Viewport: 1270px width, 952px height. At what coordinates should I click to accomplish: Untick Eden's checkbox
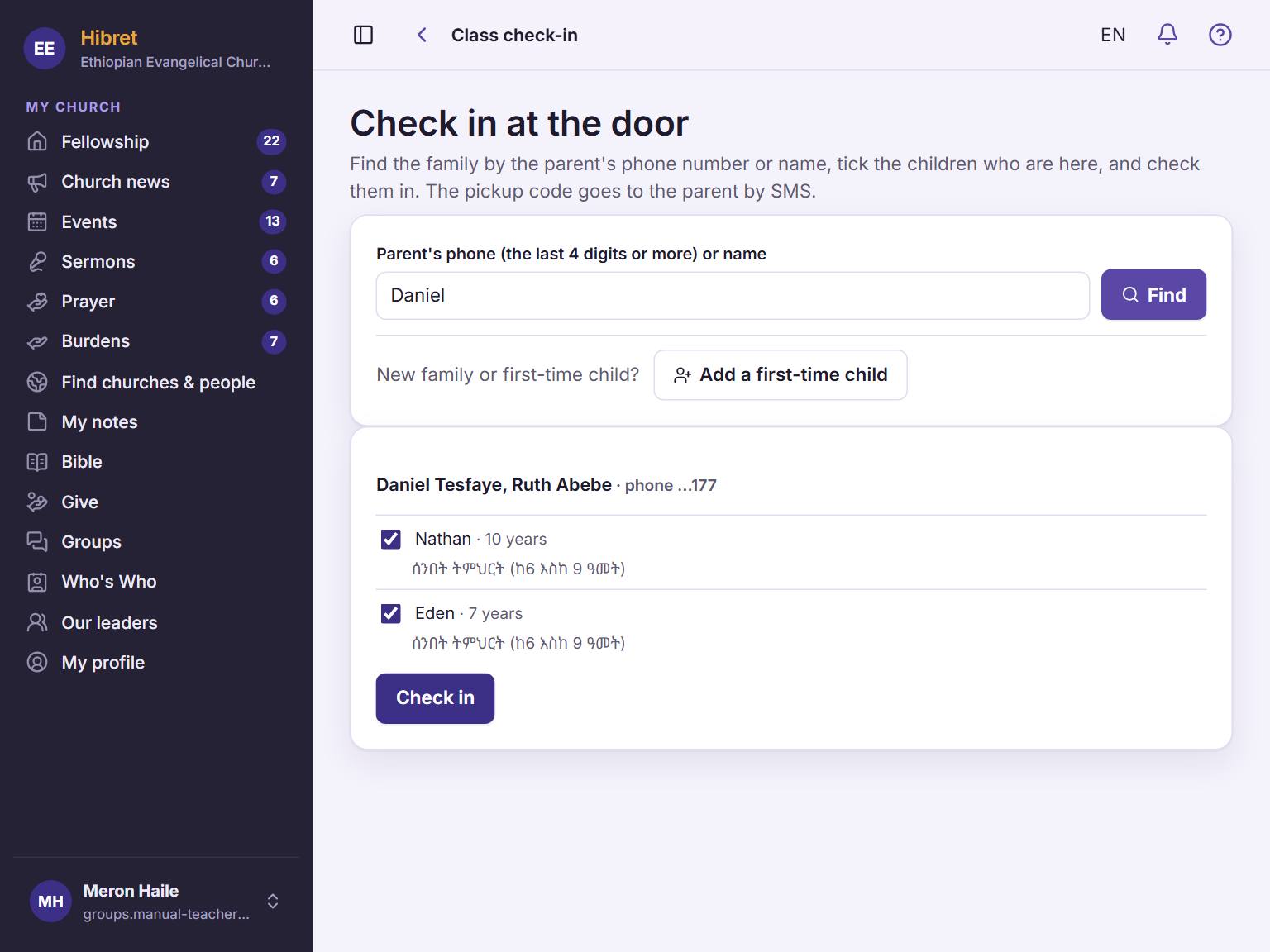coord(391,613)
